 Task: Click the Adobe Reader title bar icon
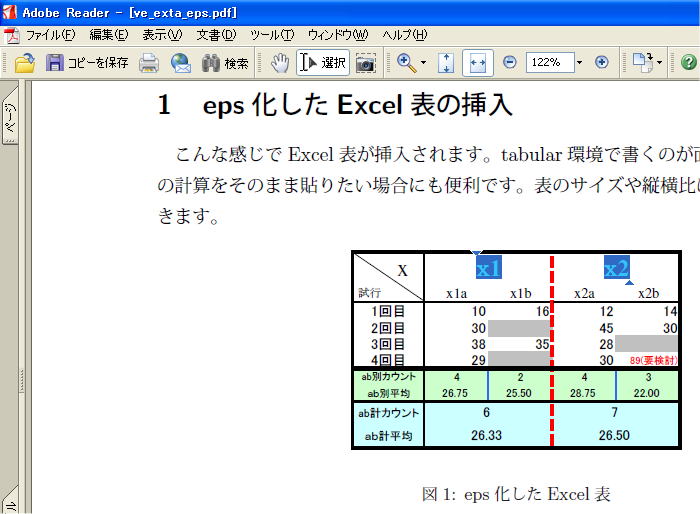(x=9, y=12)
